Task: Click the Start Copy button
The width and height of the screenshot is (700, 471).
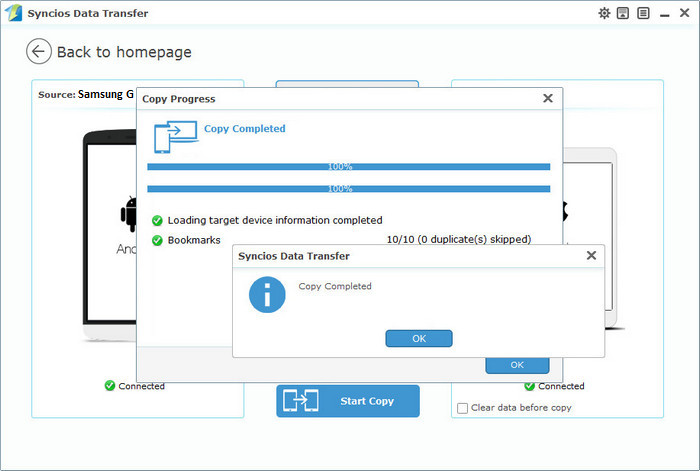Action: coord(348,401)
